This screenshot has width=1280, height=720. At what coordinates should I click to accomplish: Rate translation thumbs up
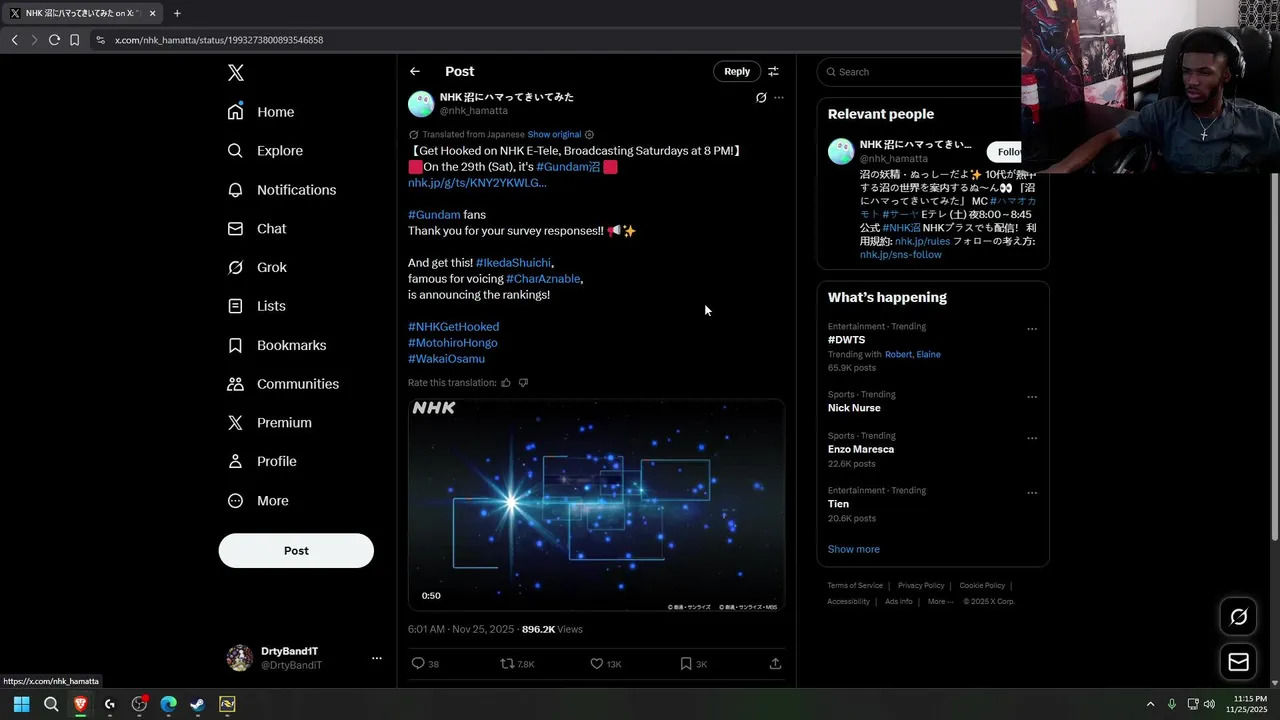[506, 383]
